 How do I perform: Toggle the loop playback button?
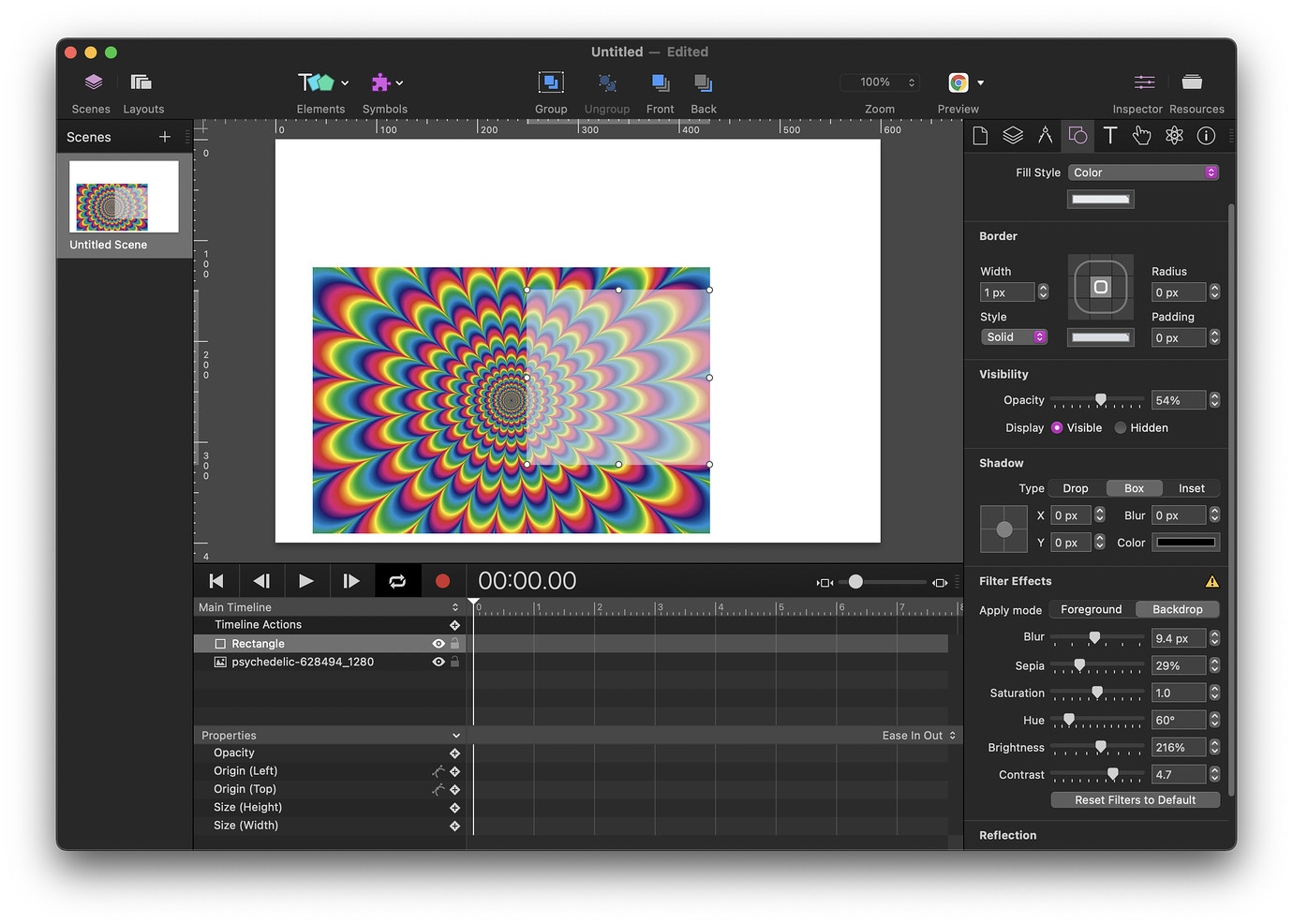397,581
